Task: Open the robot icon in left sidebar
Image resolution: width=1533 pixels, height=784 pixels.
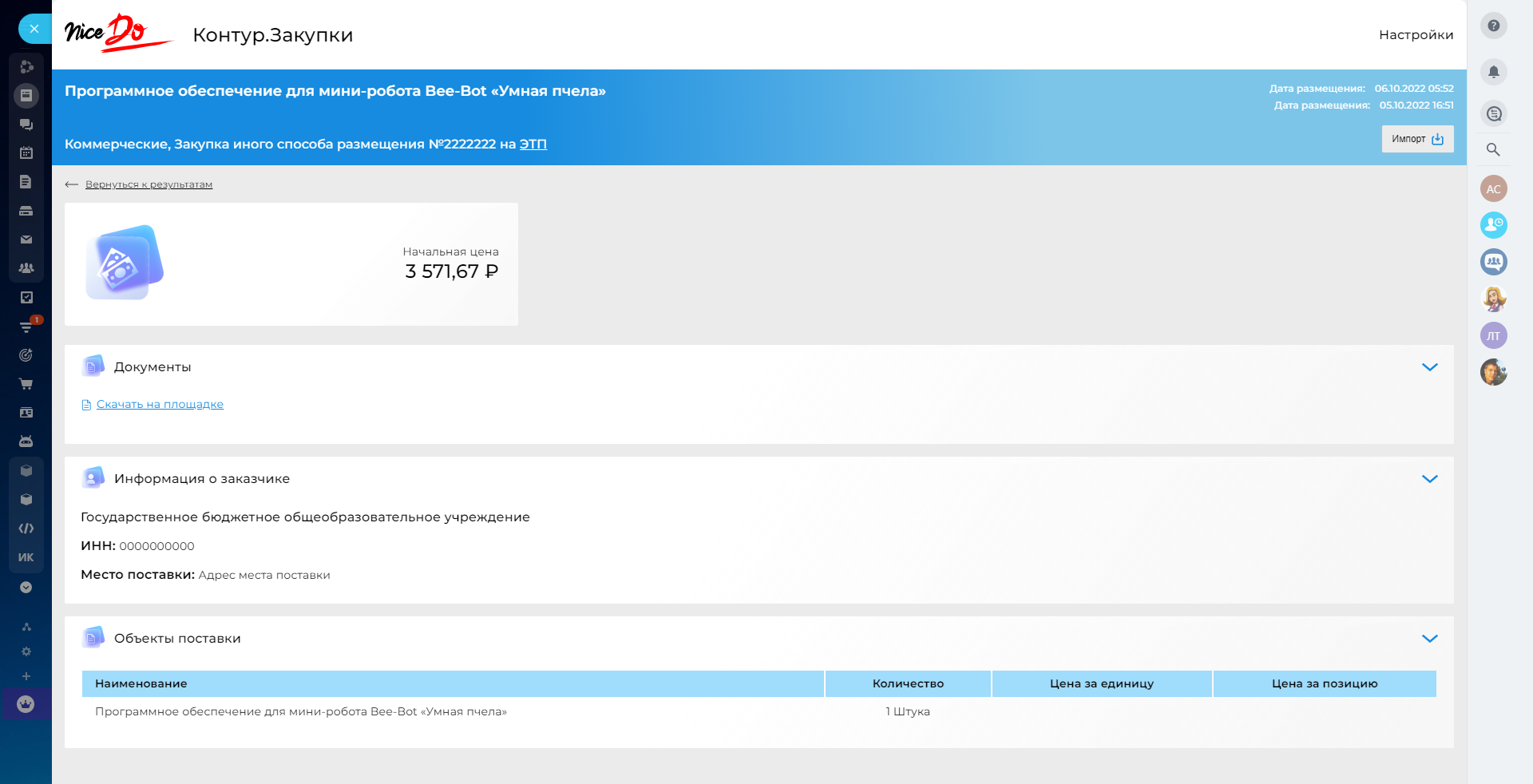Action: click(x=26, y=441)
